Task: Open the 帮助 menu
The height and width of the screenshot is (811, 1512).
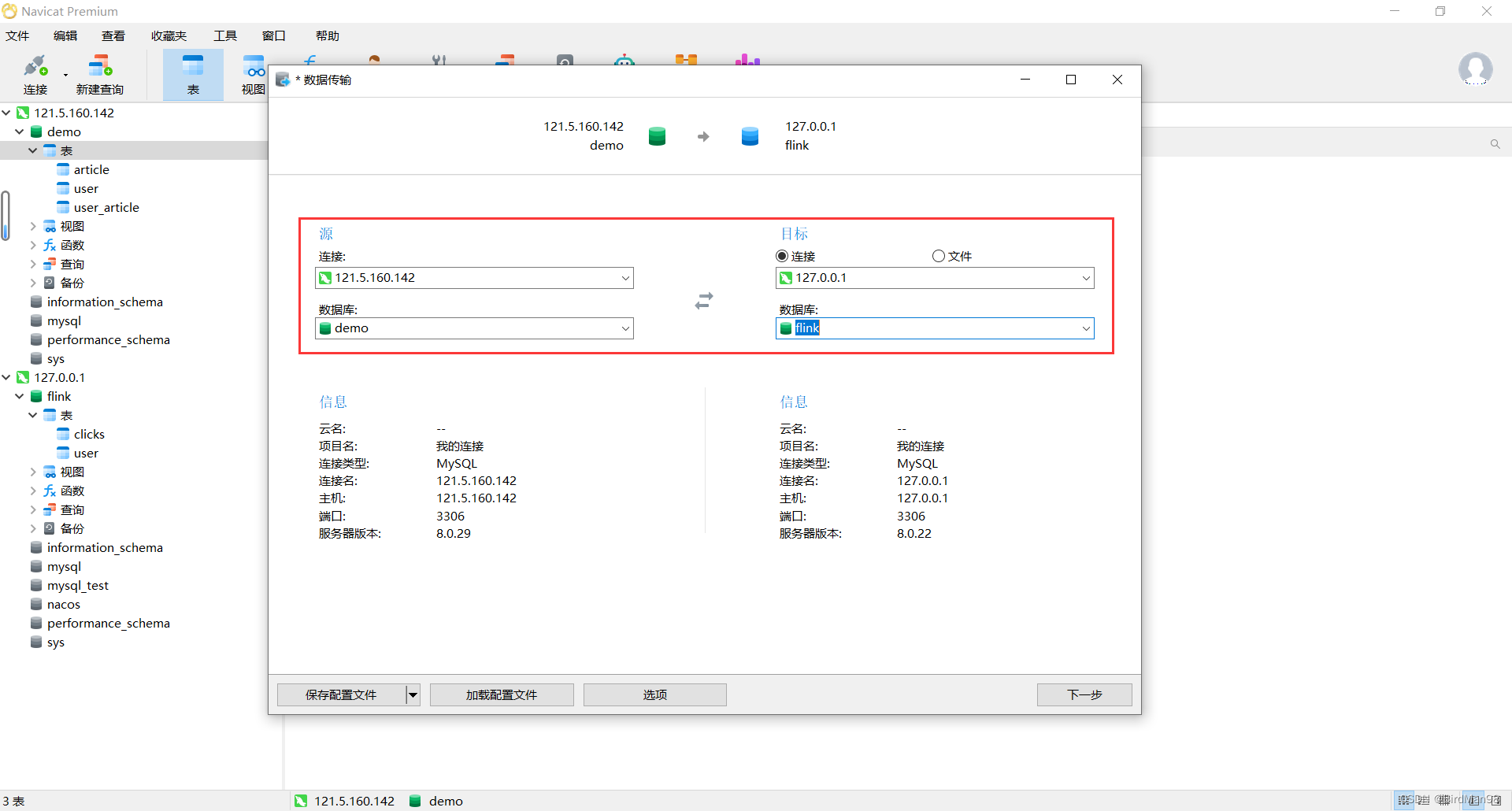Action: [328, 35]
